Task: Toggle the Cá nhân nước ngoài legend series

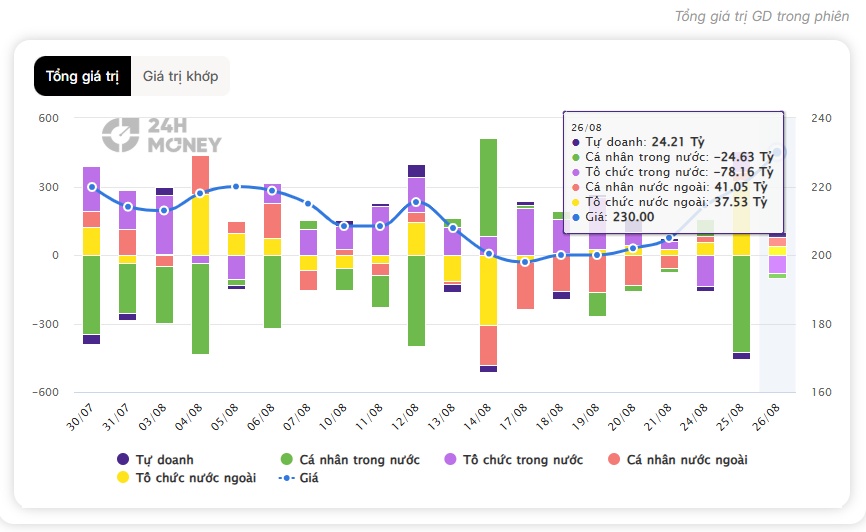Action: (678, 460)
